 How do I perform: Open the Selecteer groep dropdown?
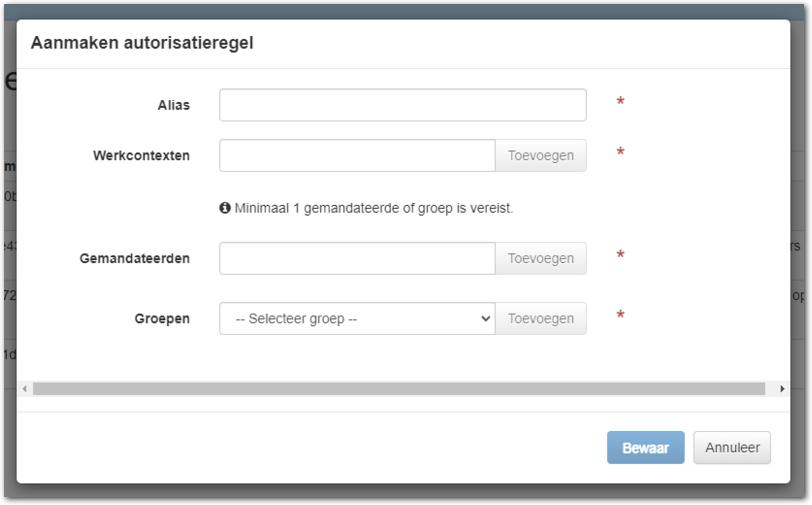pos(357,318)
